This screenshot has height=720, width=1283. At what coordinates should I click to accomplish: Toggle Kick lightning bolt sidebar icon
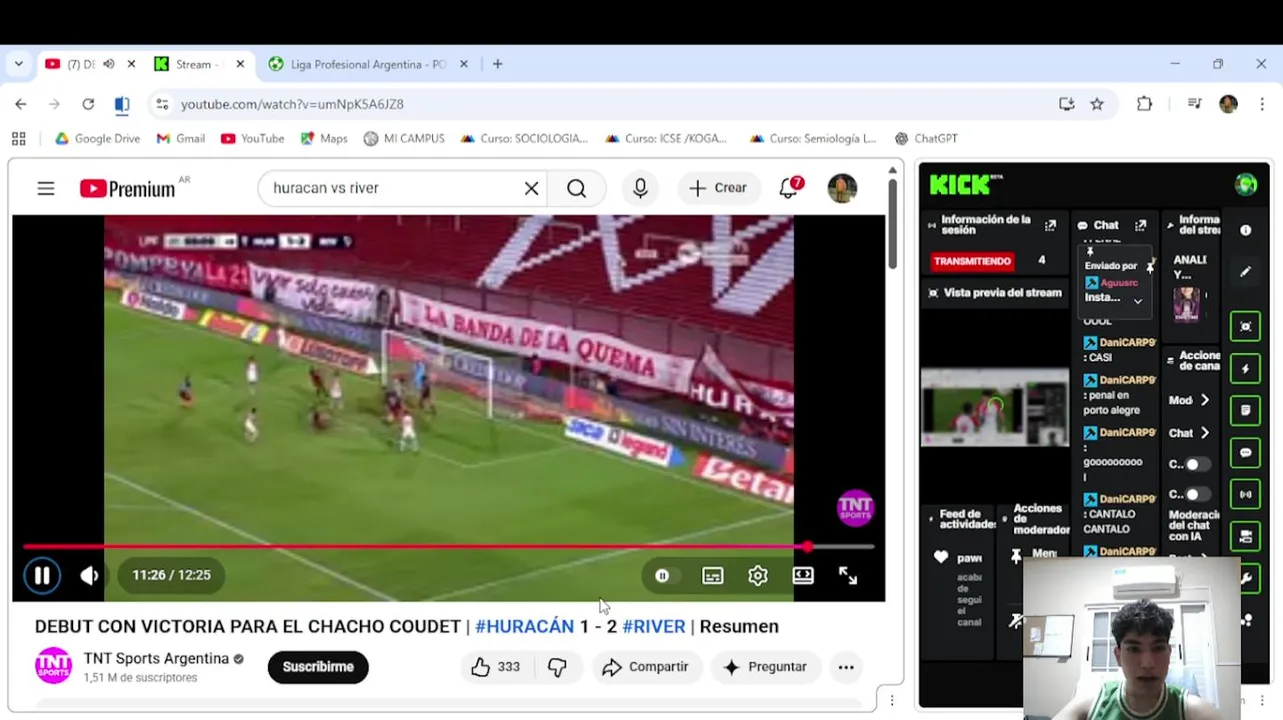[x=1245, y=369]
